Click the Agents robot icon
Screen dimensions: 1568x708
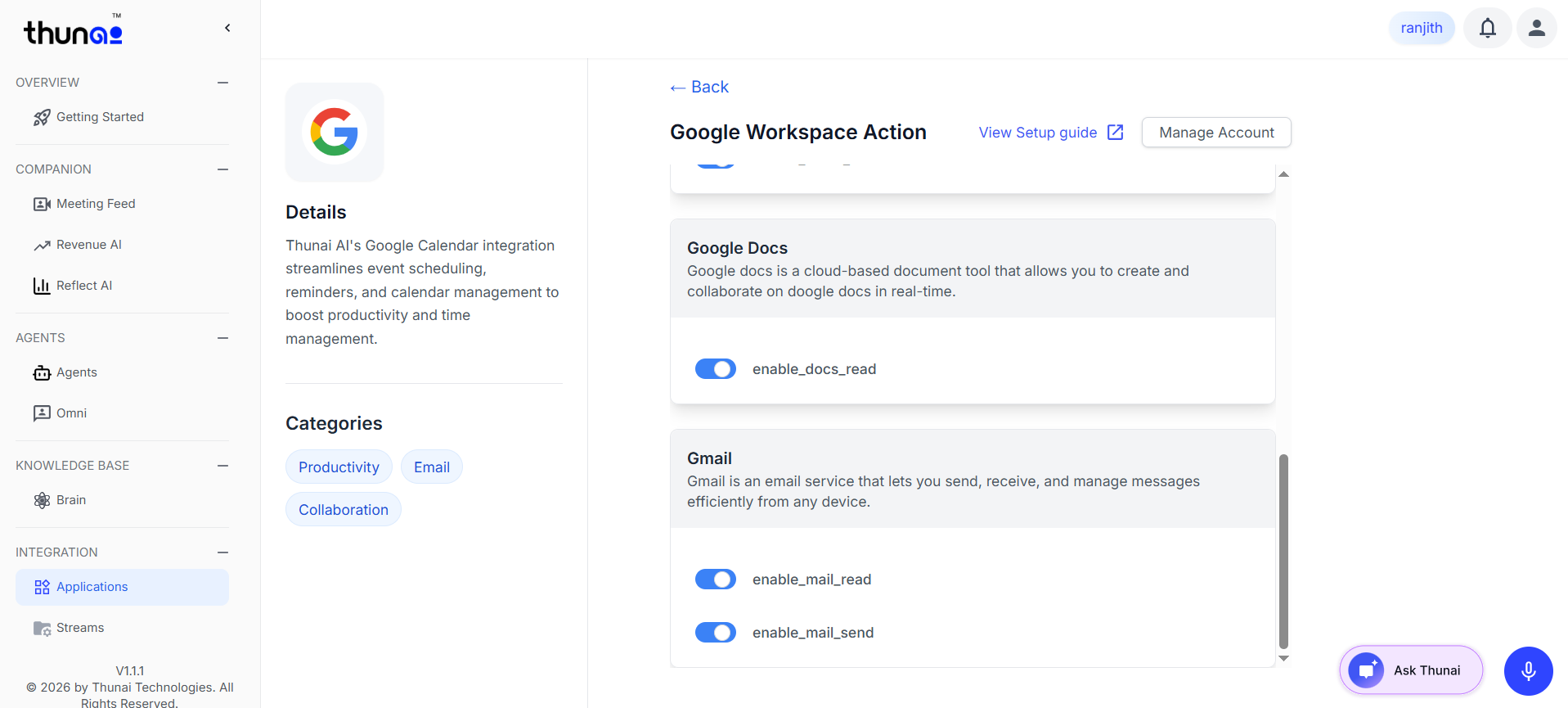[42, 373]
